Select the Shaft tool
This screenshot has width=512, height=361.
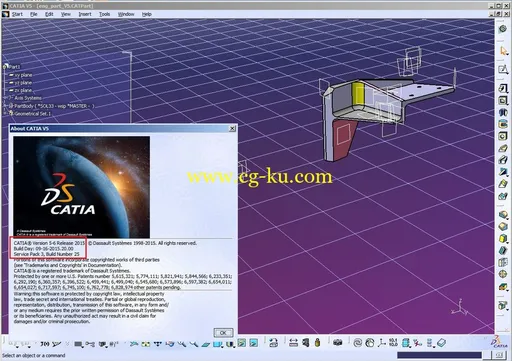pos(503,112)
